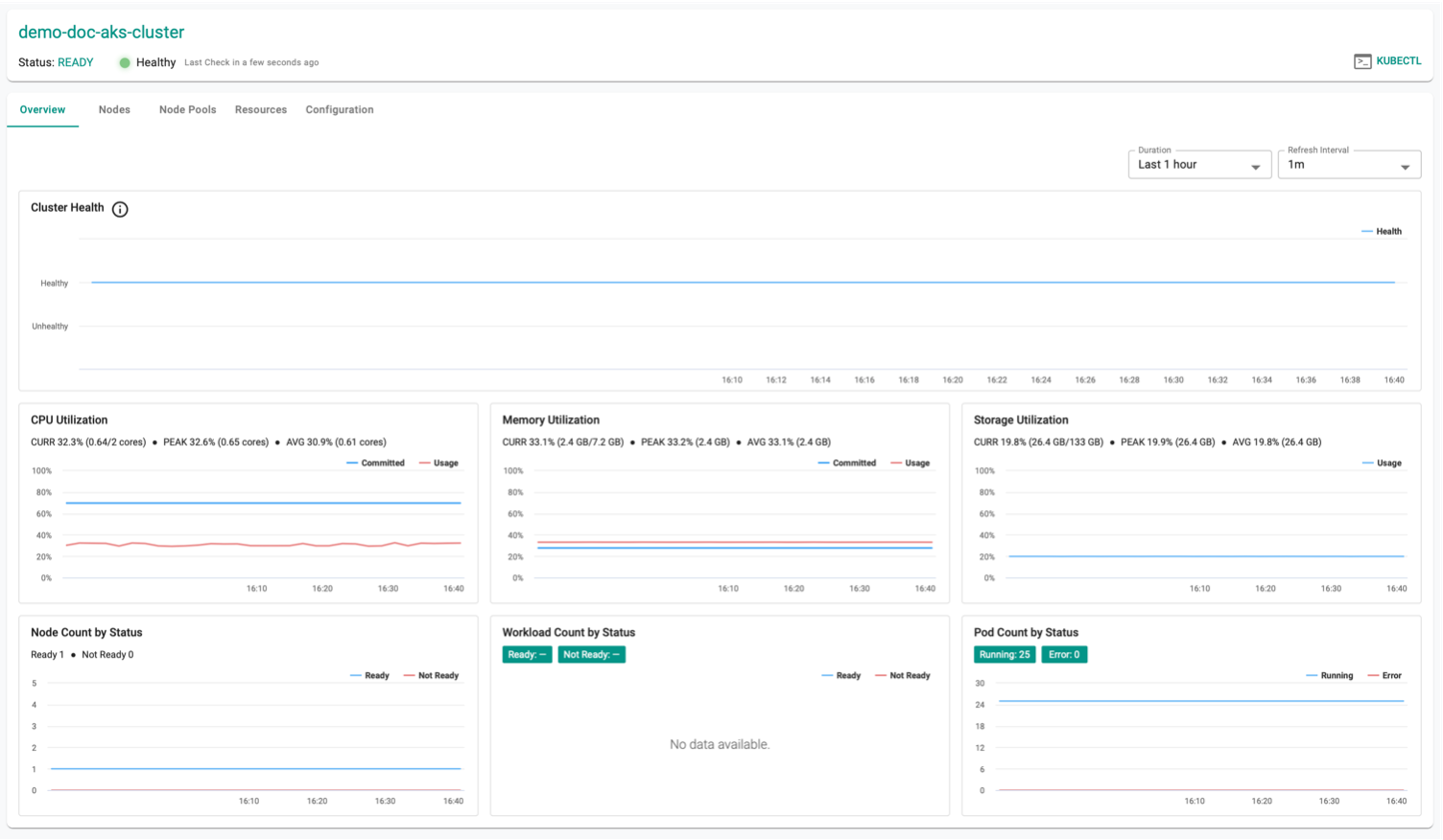Click the Pod Count by Status heading
Screen dimensions: 1443x840
click(1026, 633)
